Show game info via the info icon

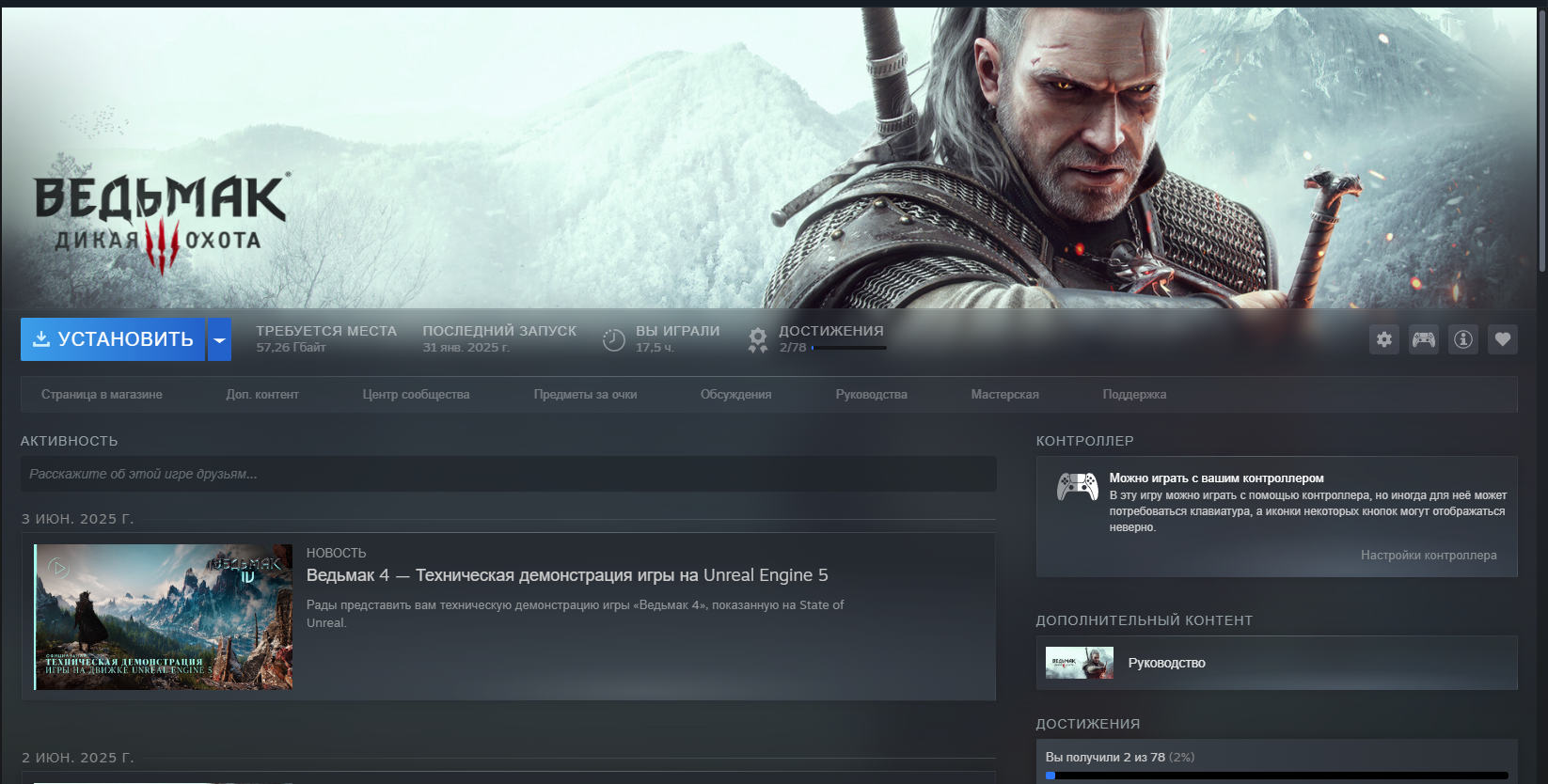(1463, 339)
